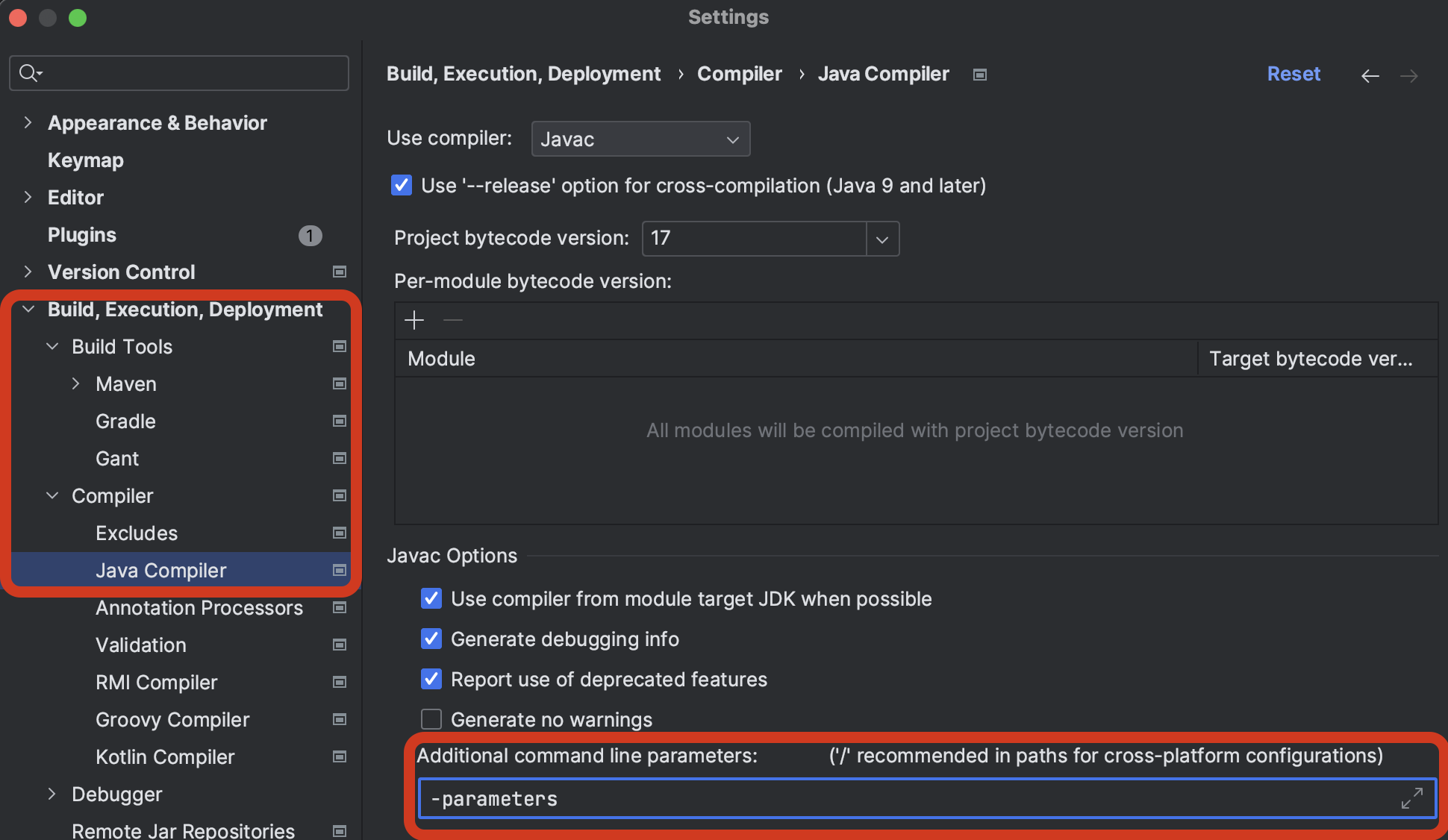Disable the '--release' cross-compilation option
The image size is (1448, 840).
(402, 185)
